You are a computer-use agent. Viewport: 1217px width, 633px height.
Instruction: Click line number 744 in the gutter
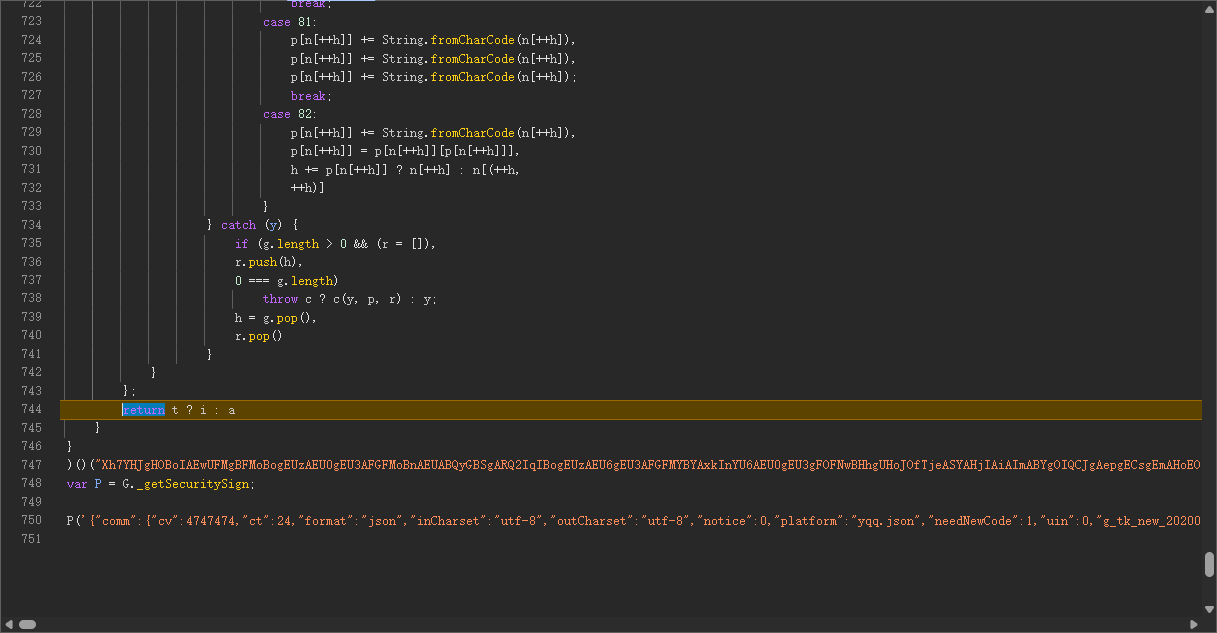click(31, 409)
